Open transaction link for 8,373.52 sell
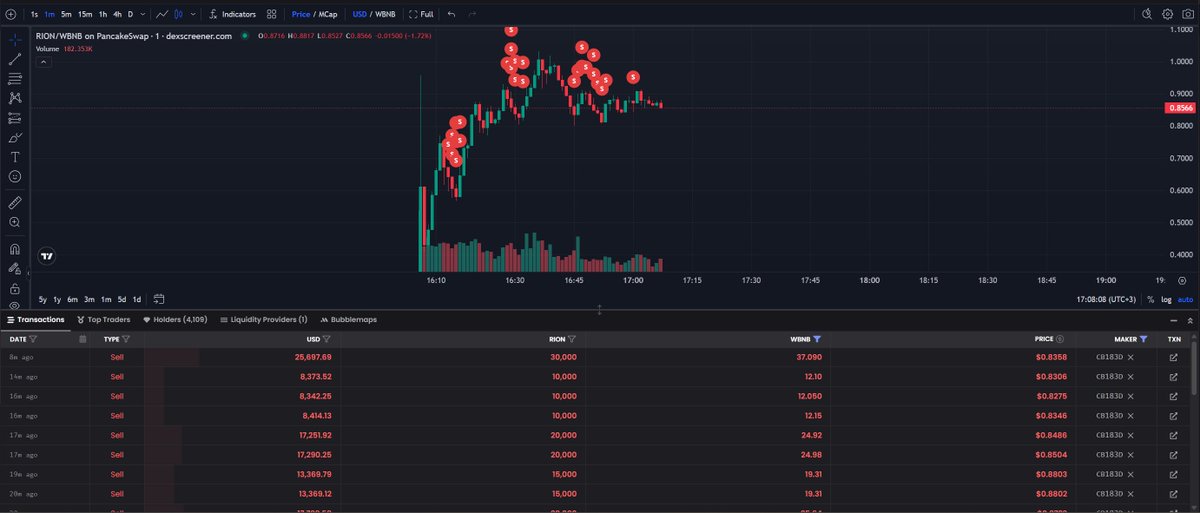 click(x=1174, y=377)
